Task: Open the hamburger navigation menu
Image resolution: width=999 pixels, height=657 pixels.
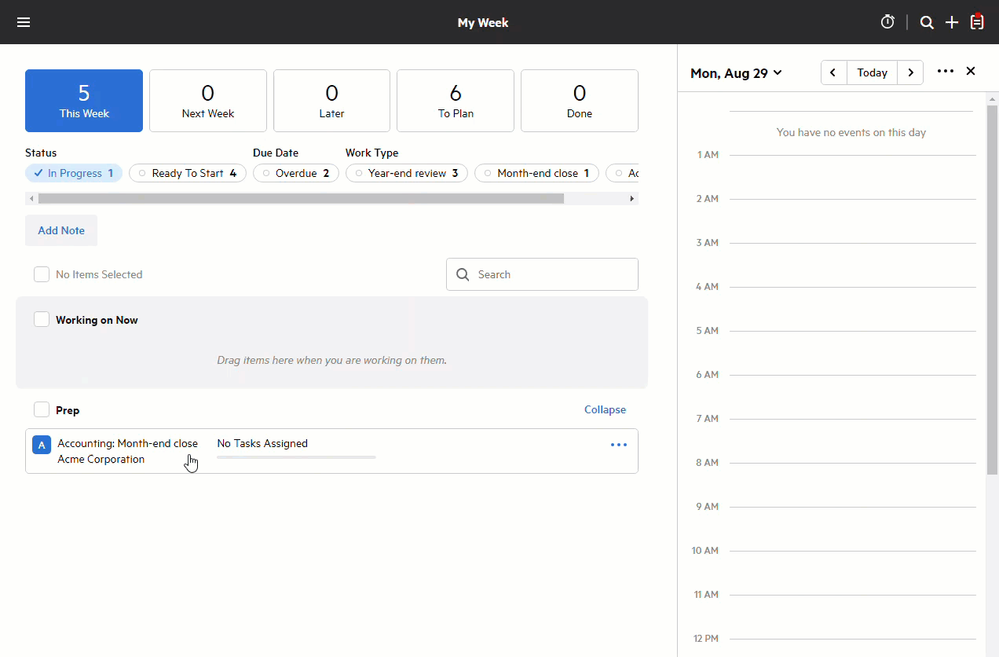Action: pyautogui.click(x=24, y=22)
